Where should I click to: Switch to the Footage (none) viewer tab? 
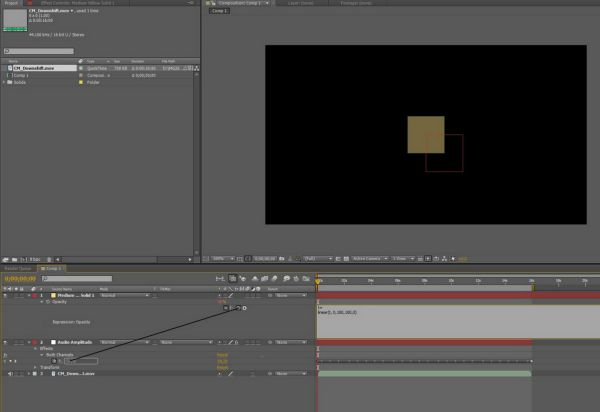[356, 3]
